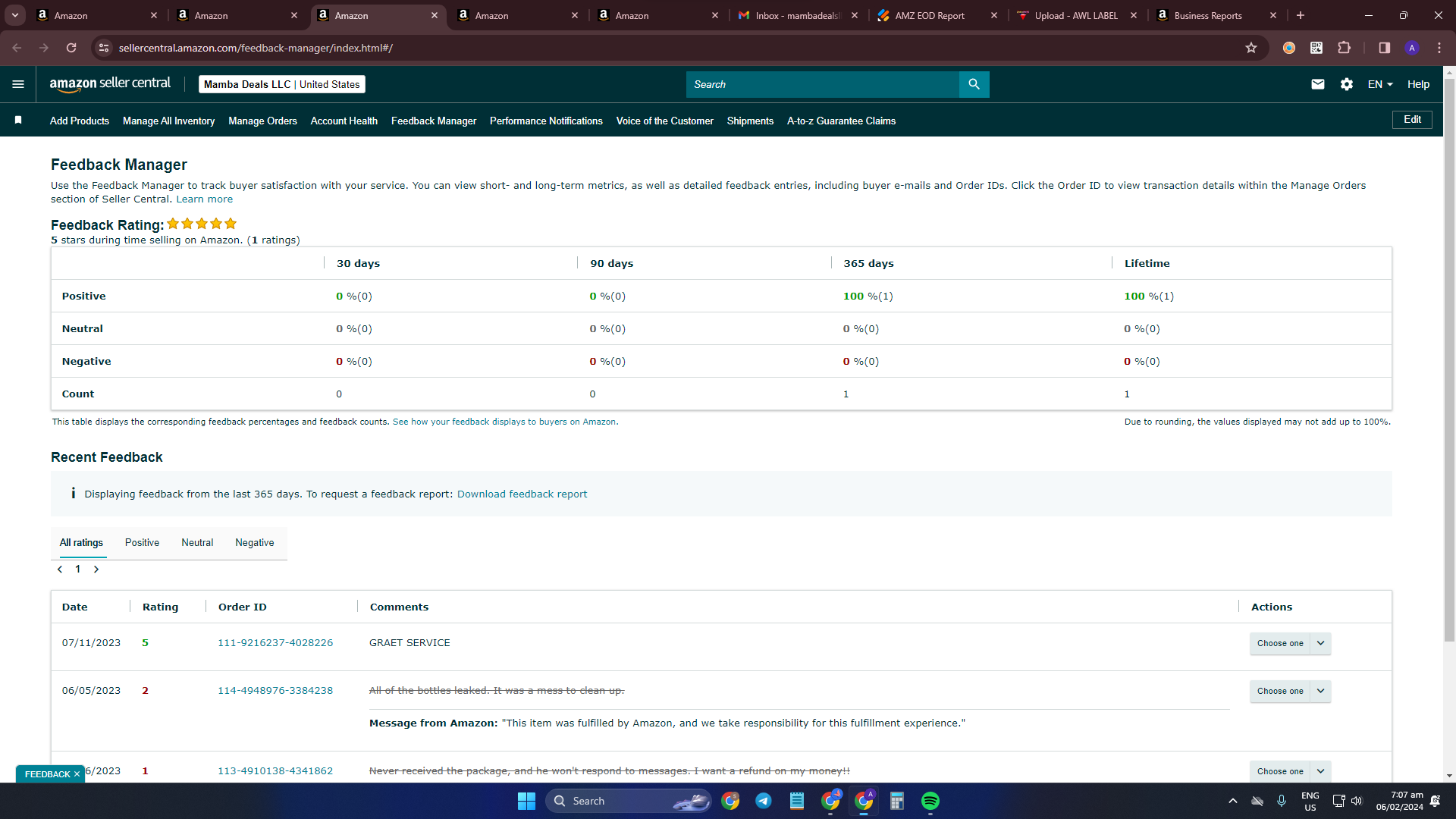Click the Edit button in navigation bar
This screenshot has height=819, width=1456.
click(x=1412, y=120)
